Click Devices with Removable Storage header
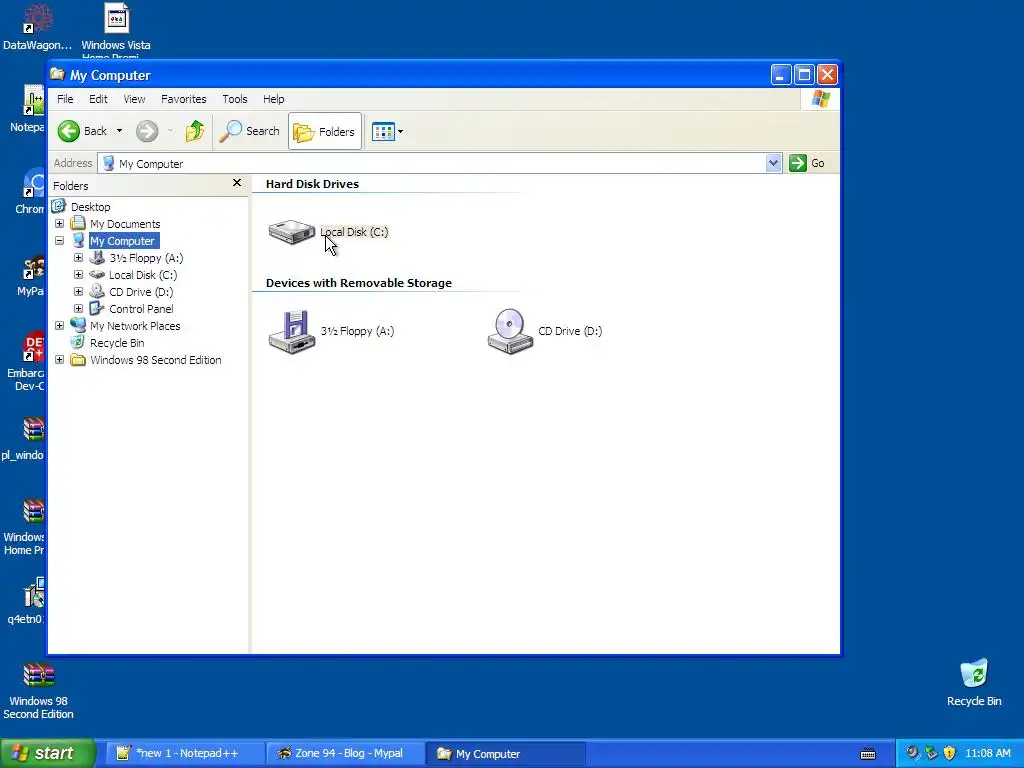The image size is (1024, 768). click(x=359, y=283)
